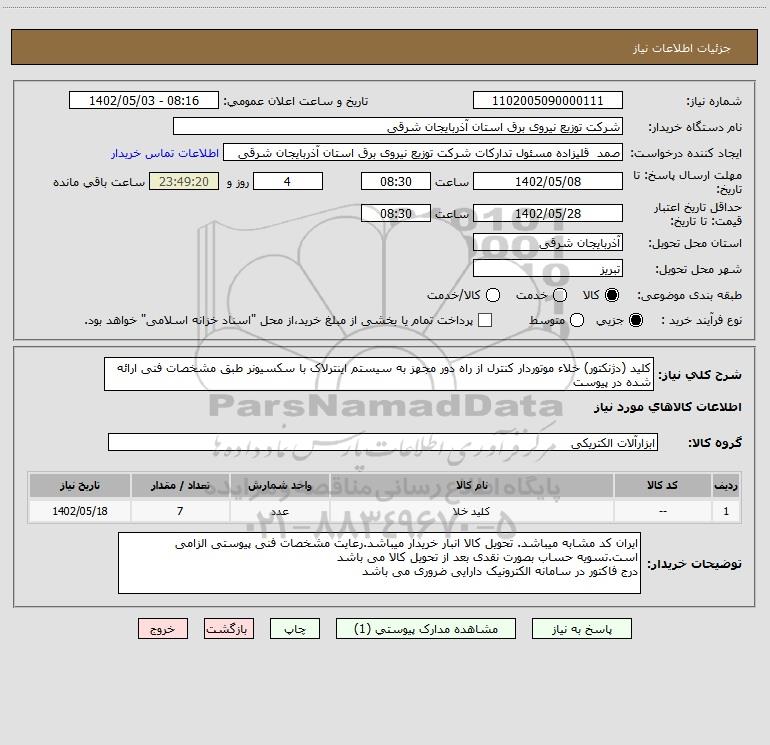Toggle the اسناد خزانه اسلامی payment checkbox
The height and width of the screenshot is (745, 770).
(485, 320)
